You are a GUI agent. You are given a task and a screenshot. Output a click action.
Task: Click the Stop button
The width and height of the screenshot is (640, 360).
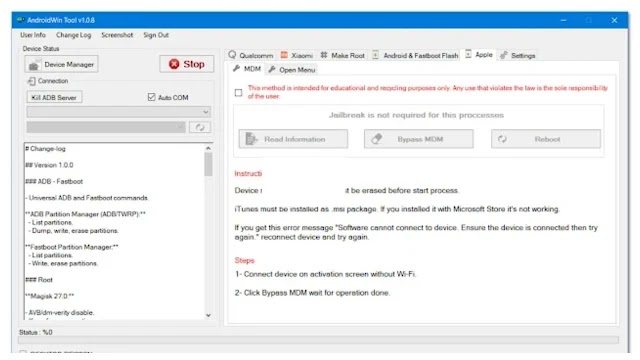(187, 64)
